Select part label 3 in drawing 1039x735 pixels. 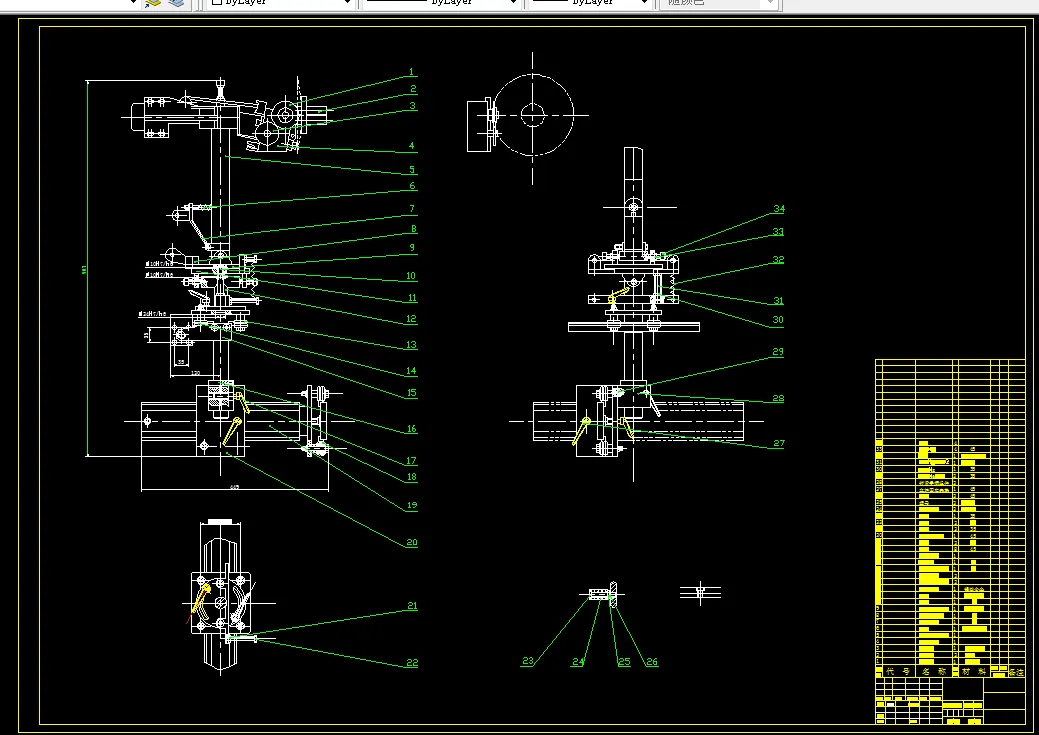coord(412,105)
